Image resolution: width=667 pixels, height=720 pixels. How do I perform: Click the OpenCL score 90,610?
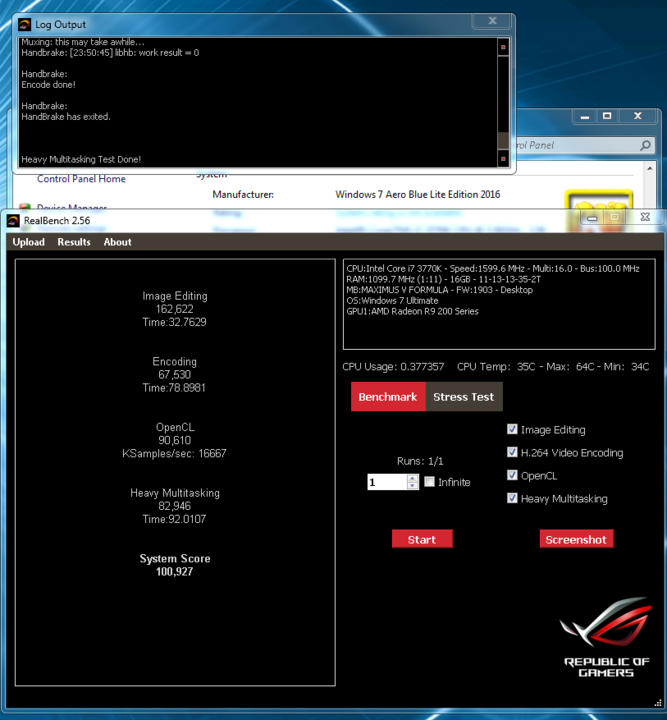click(x=174, y=440)
